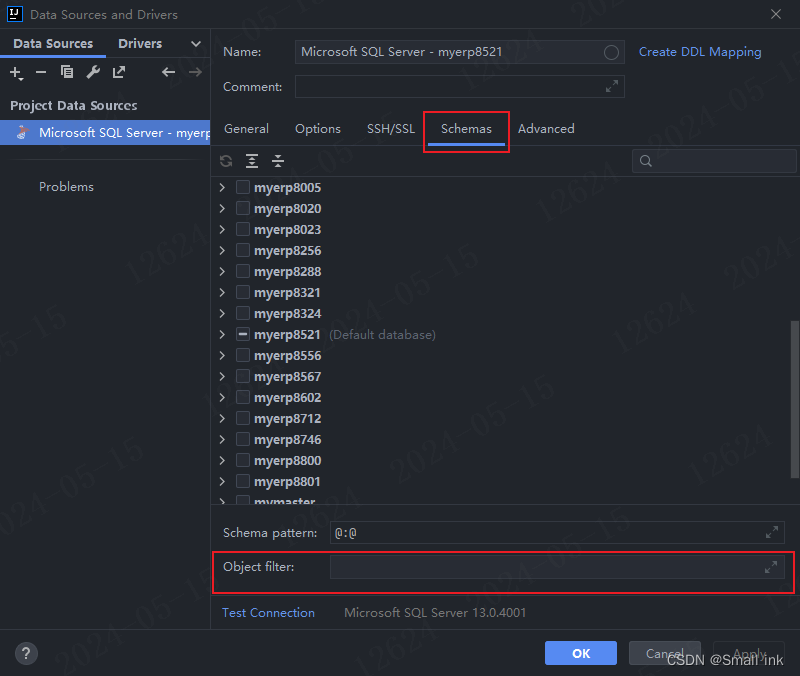Expand the myerp8324 tree node

[222, 313]
